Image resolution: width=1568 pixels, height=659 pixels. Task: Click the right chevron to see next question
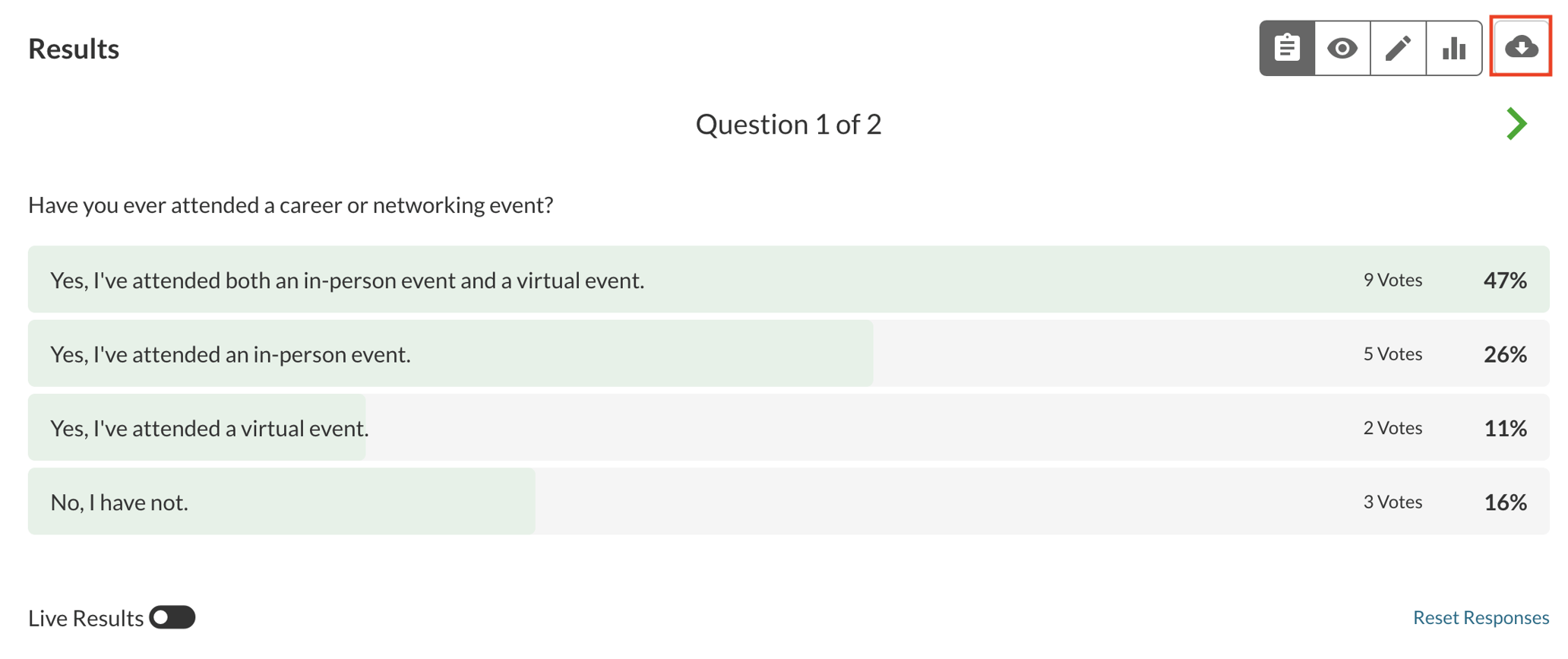tap(1516, 123)
